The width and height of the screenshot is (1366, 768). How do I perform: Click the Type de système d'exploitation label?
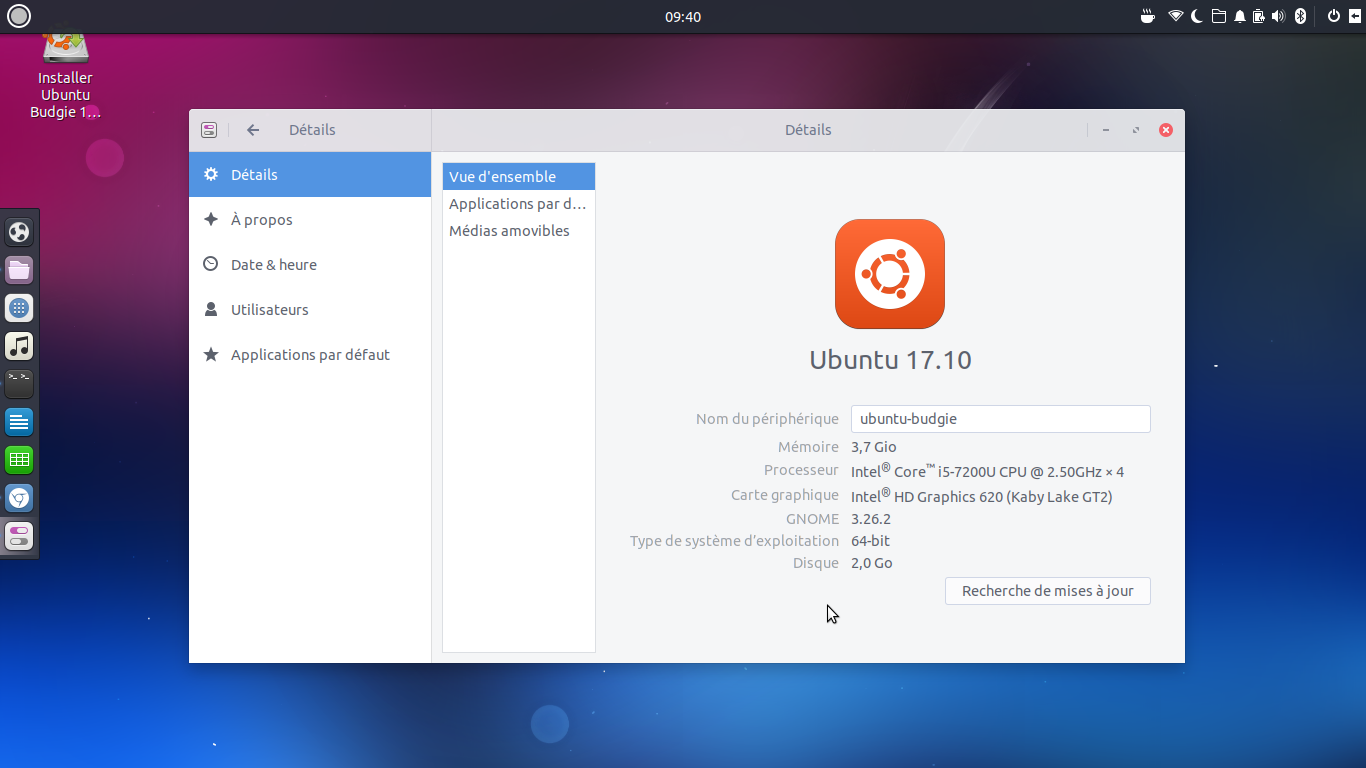(735, 541)
